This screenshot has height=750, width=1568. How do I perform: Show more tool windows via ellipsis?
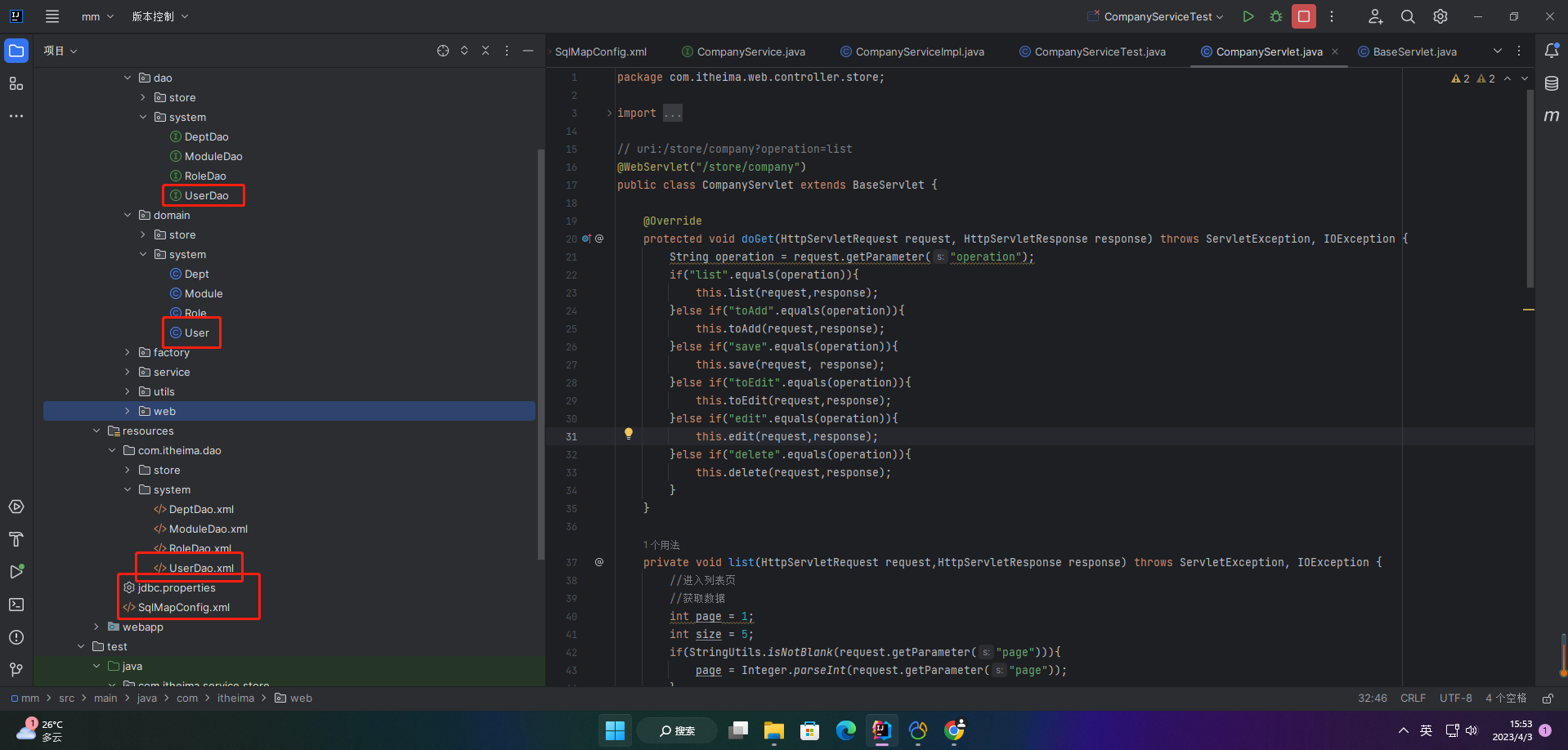pos(16,116)
